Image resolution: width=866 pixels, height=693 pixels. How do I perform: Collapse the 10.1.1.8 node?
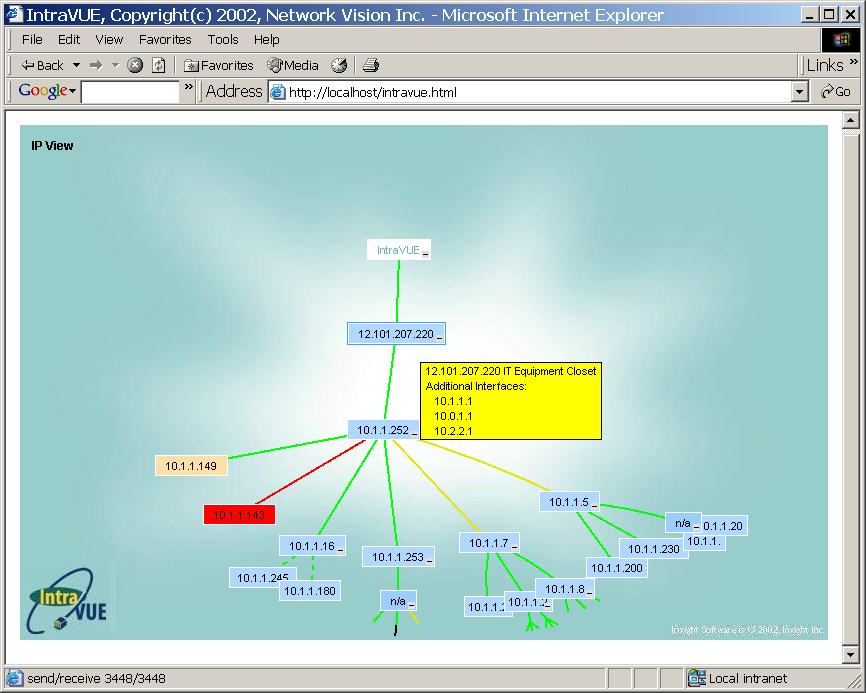pos(589,592)
